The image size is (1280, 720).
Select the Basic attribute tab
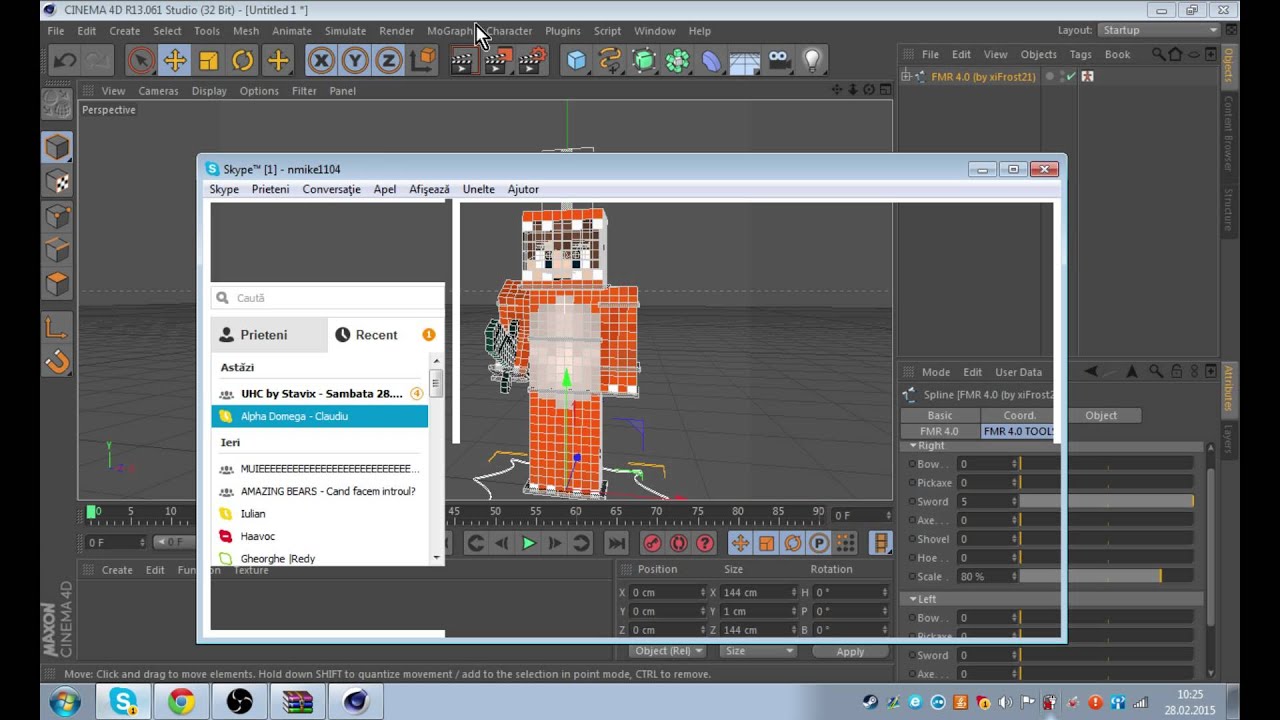pos(940,415)
